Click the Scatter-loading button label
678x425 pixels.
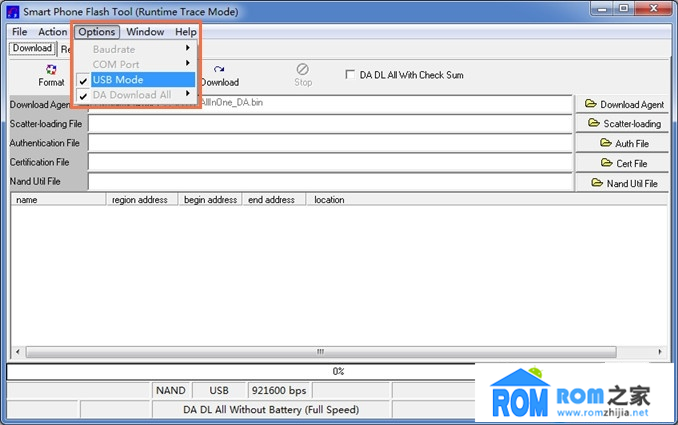pos(632,124)
